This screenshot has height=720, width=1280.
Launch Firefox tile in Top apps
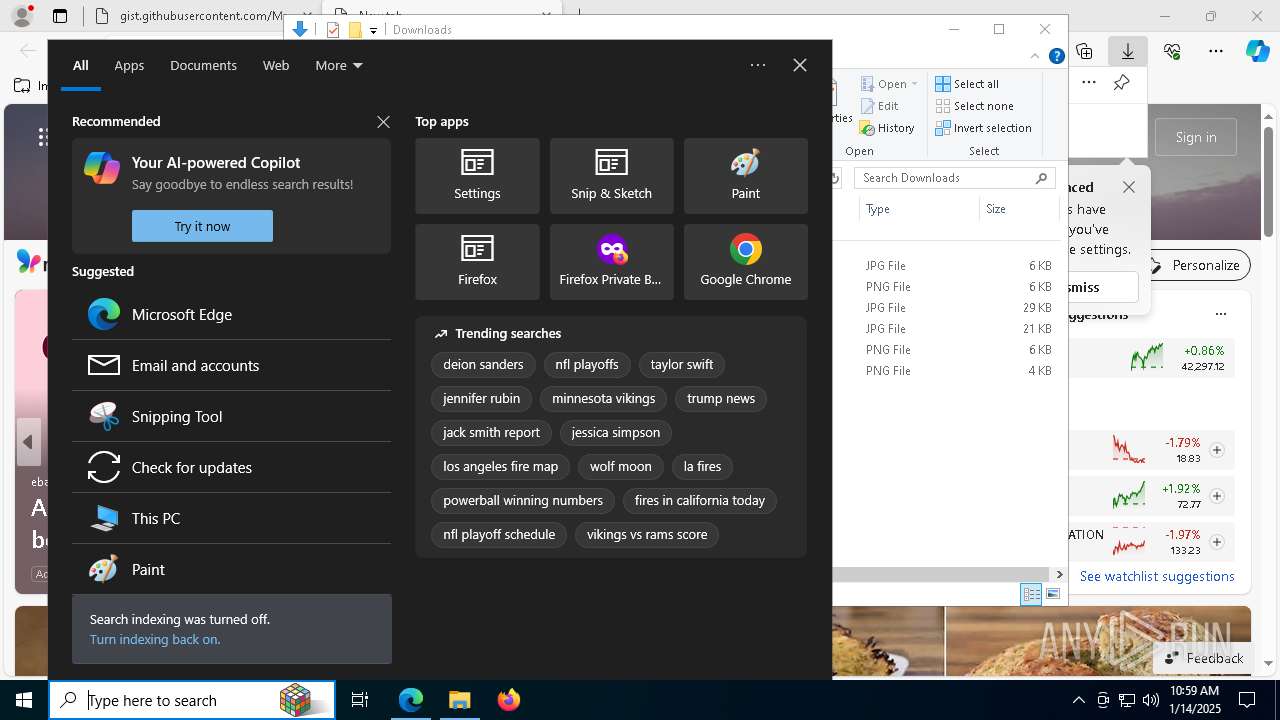click(x=477, y=262)
